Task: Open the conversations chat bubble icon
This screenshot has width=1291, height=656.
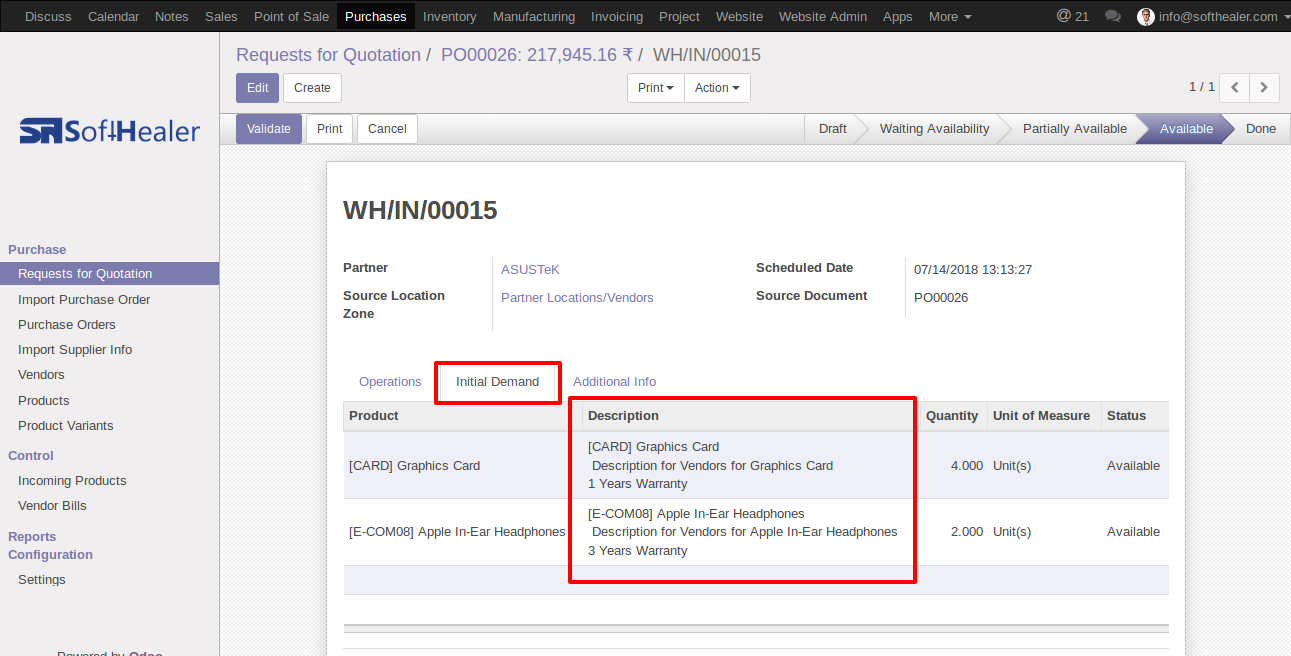Action: point(1112,16)
